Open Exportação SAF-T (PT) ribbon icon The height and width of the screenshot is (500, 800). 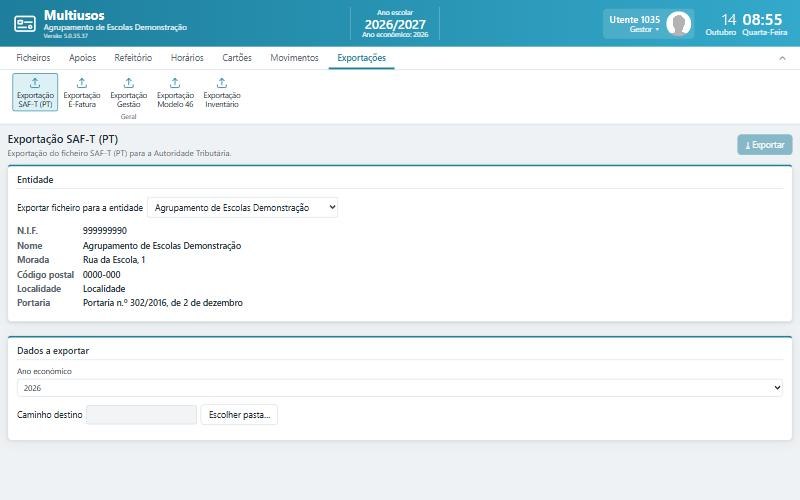35,92
